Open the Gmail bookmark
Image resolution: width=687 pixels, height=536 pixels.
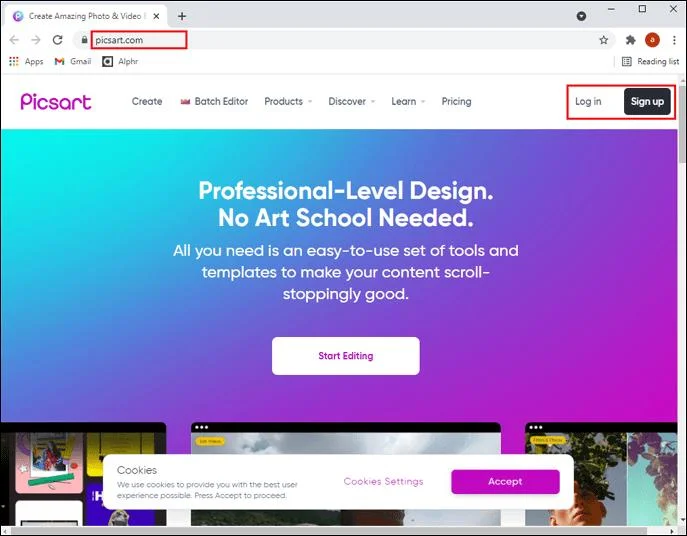pos(73,61)
